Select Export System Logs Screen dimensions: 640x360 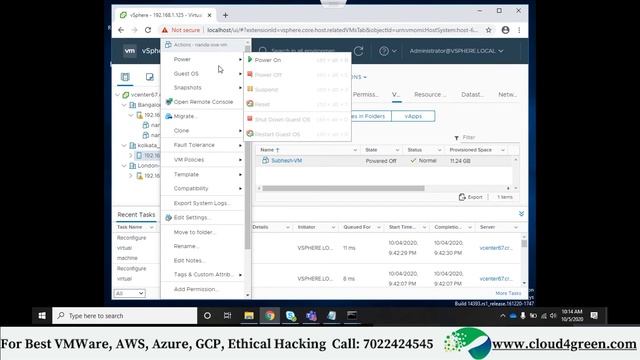point(202,203)
